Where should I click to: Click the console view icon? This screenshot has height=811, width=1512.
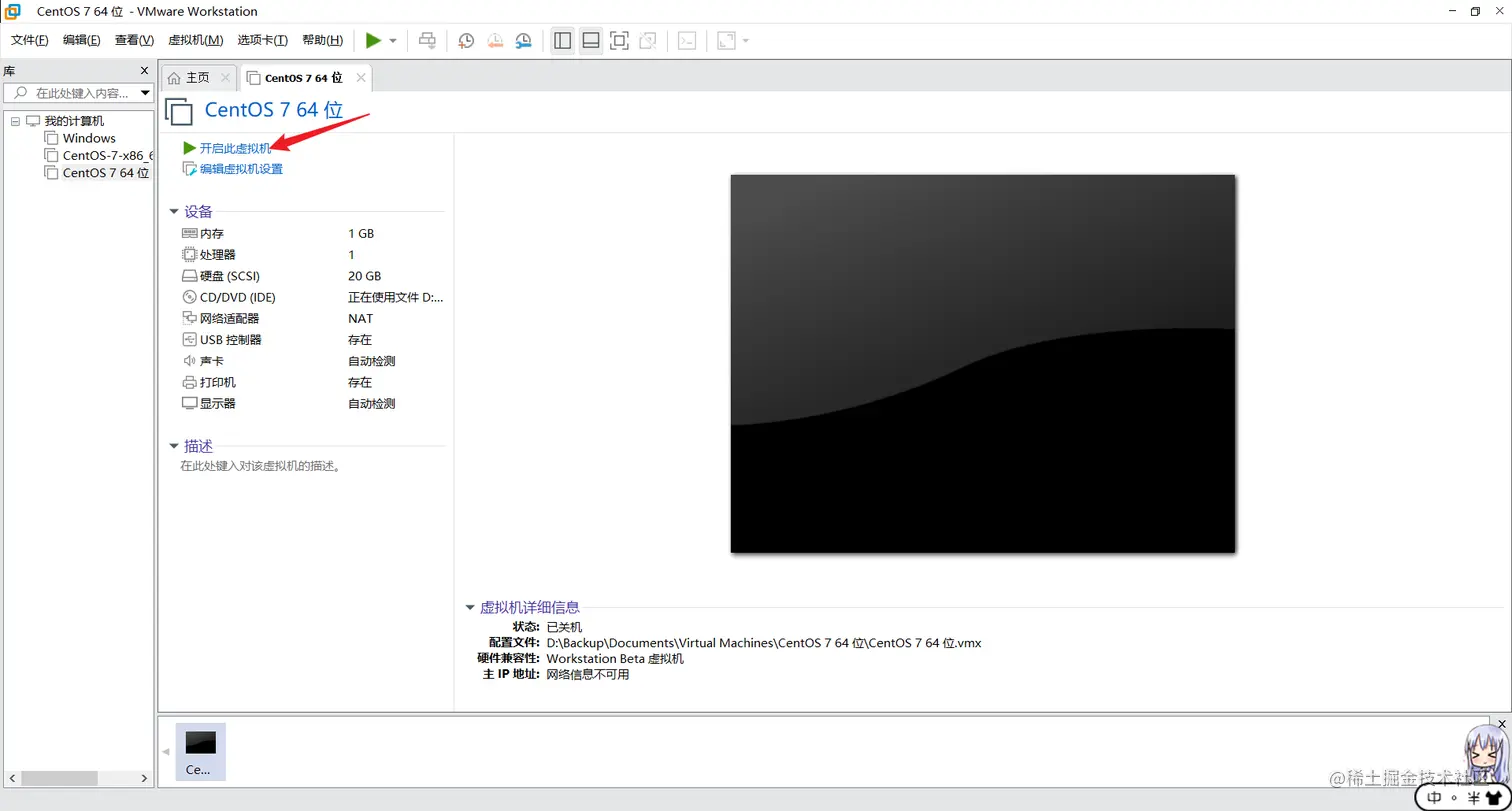point(687,41)
